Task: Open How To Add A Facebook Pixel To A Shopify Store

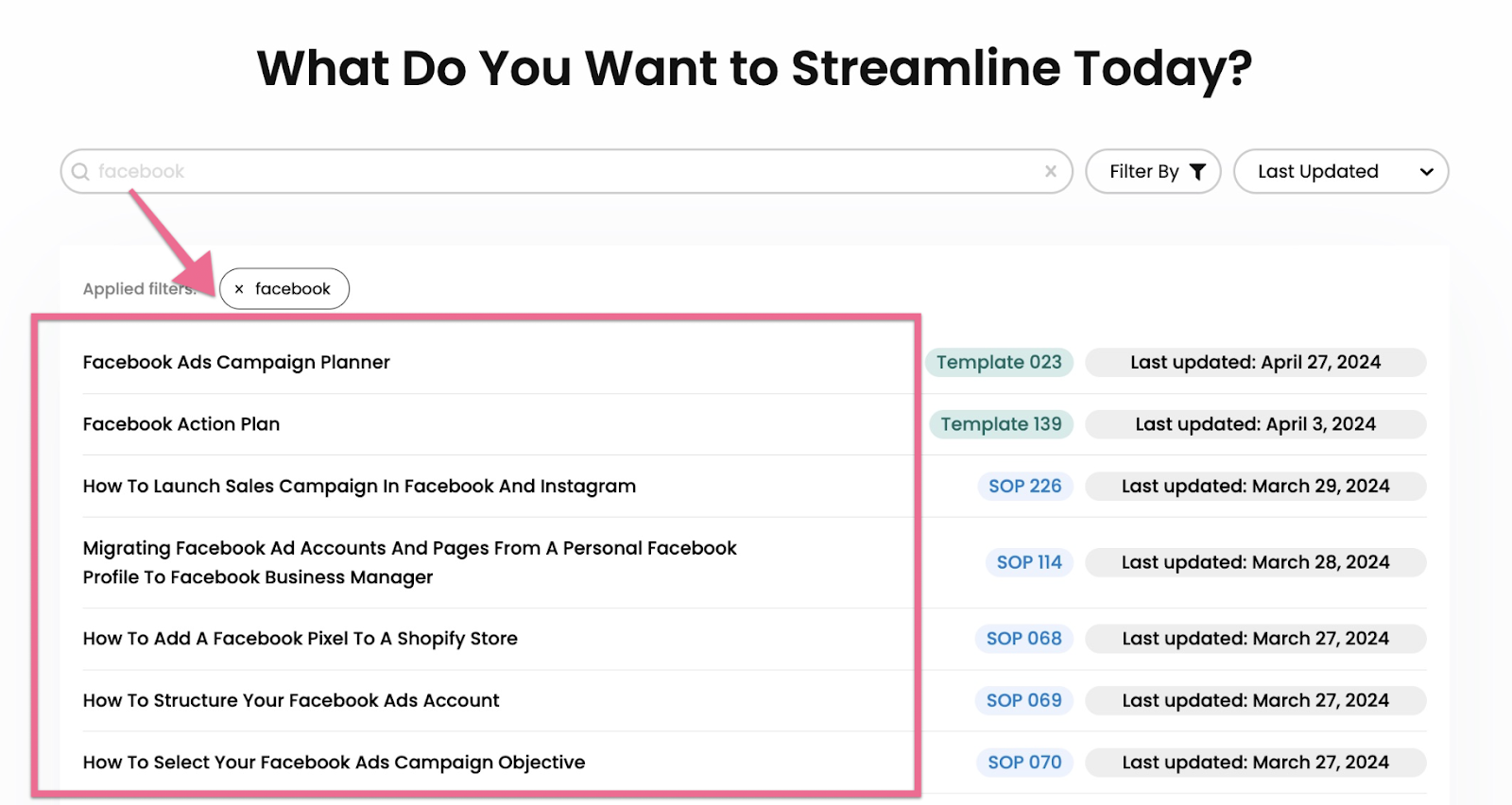Action: coord(301,639)
